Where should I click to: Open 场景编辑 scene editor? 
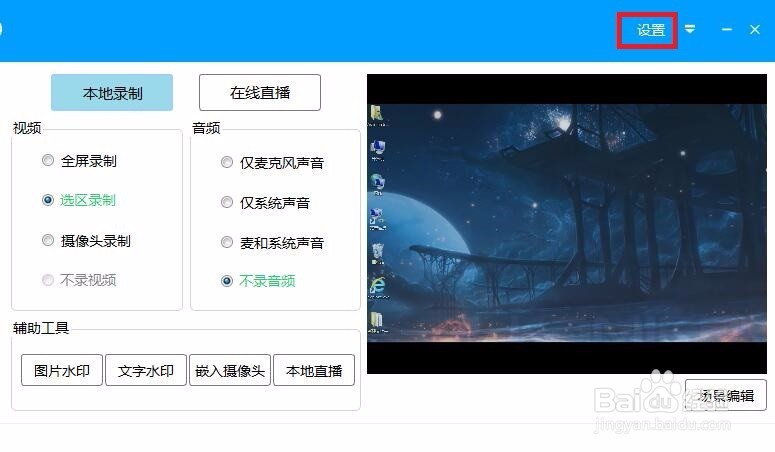[x=726, y=395]
